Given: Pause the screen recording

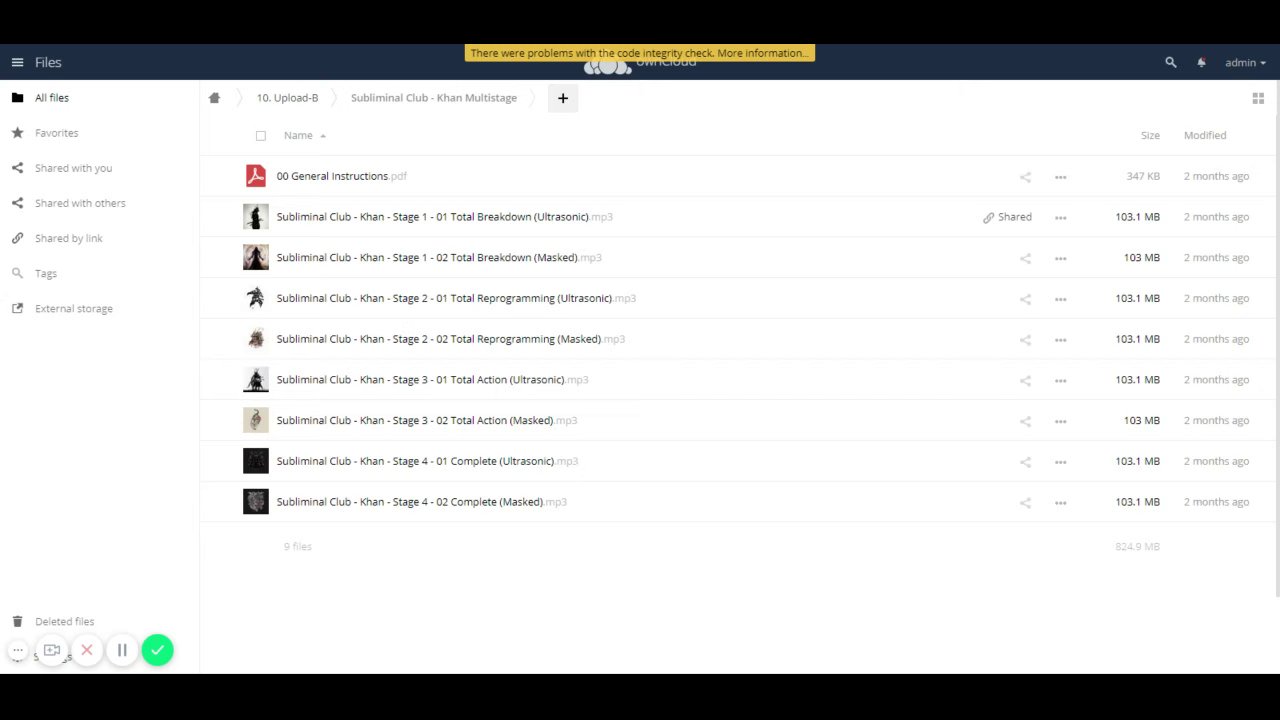Looking at the screenshot, I should coord(122,651).
